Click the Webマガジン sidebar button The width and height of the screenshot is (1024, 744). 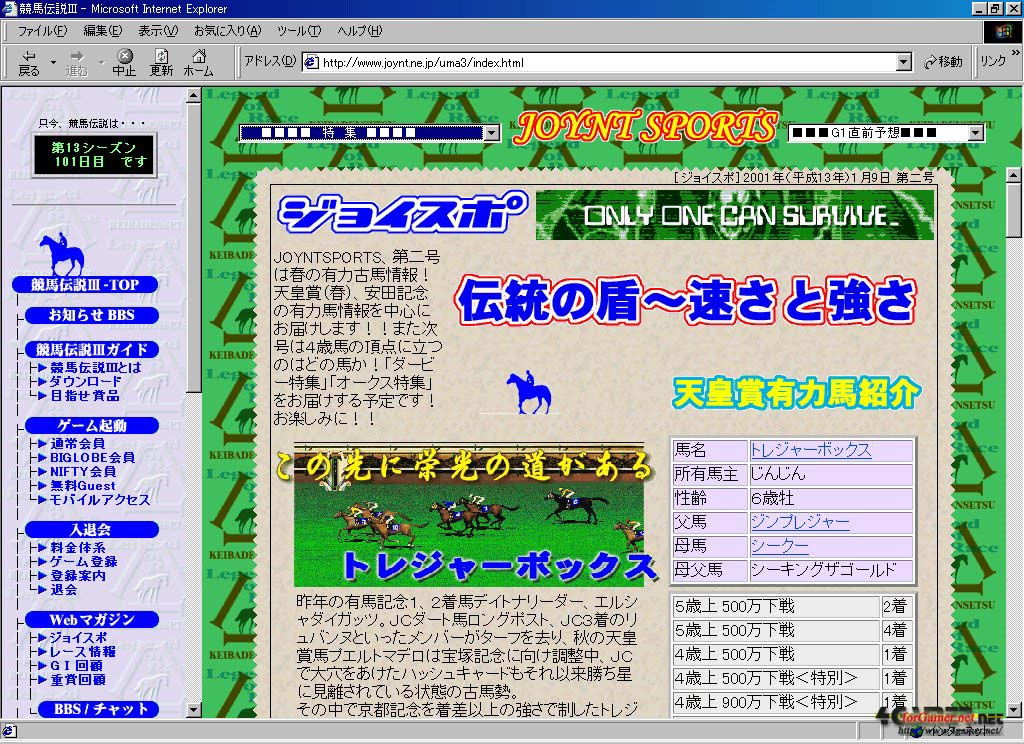(91, 620)
